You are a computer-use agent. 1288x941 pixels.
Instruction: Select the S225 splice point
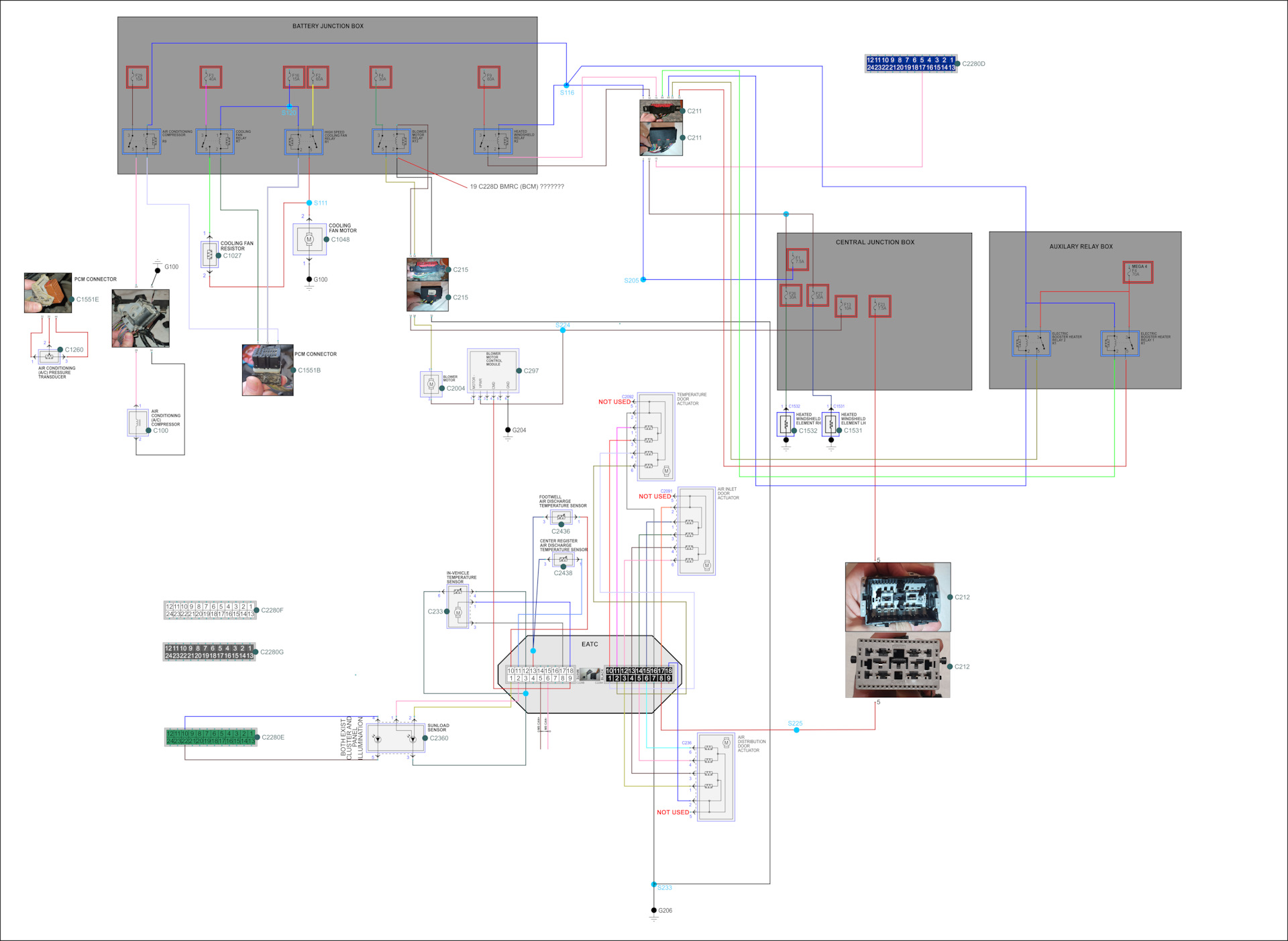click(x=796, y=730)
